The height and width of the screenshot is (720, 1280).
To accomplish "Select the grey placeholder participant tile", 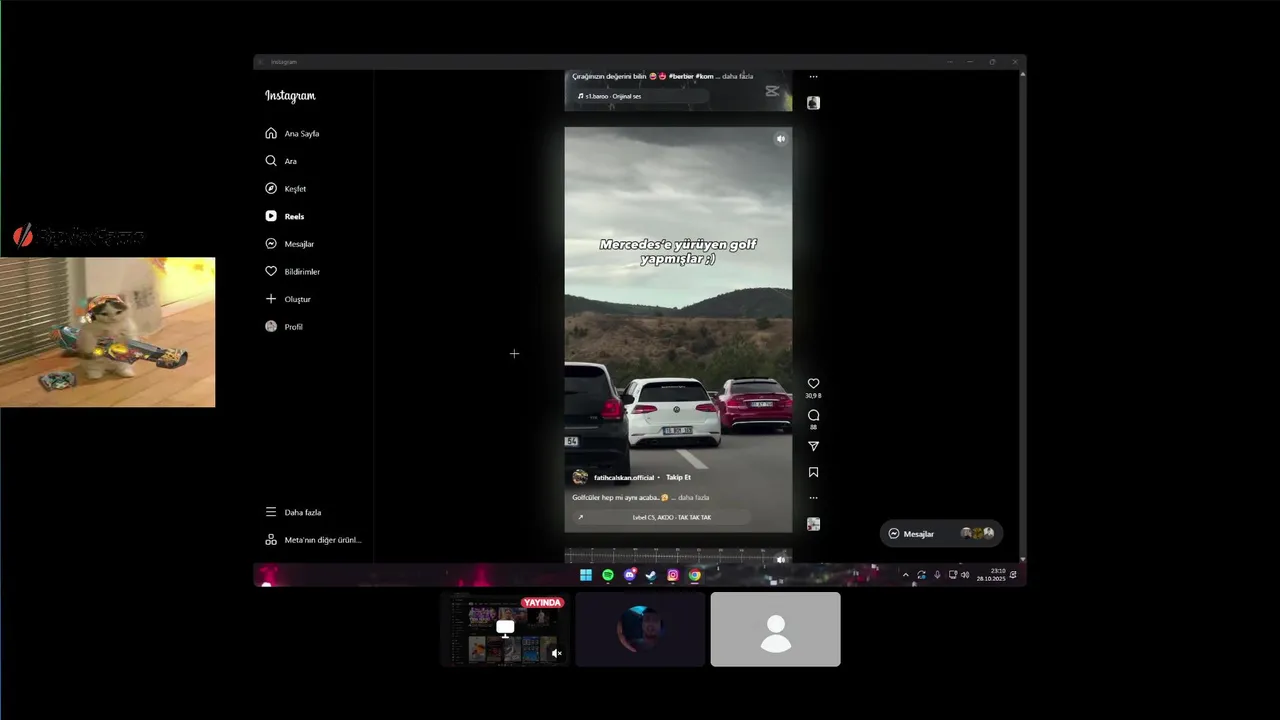I will 776,629.
